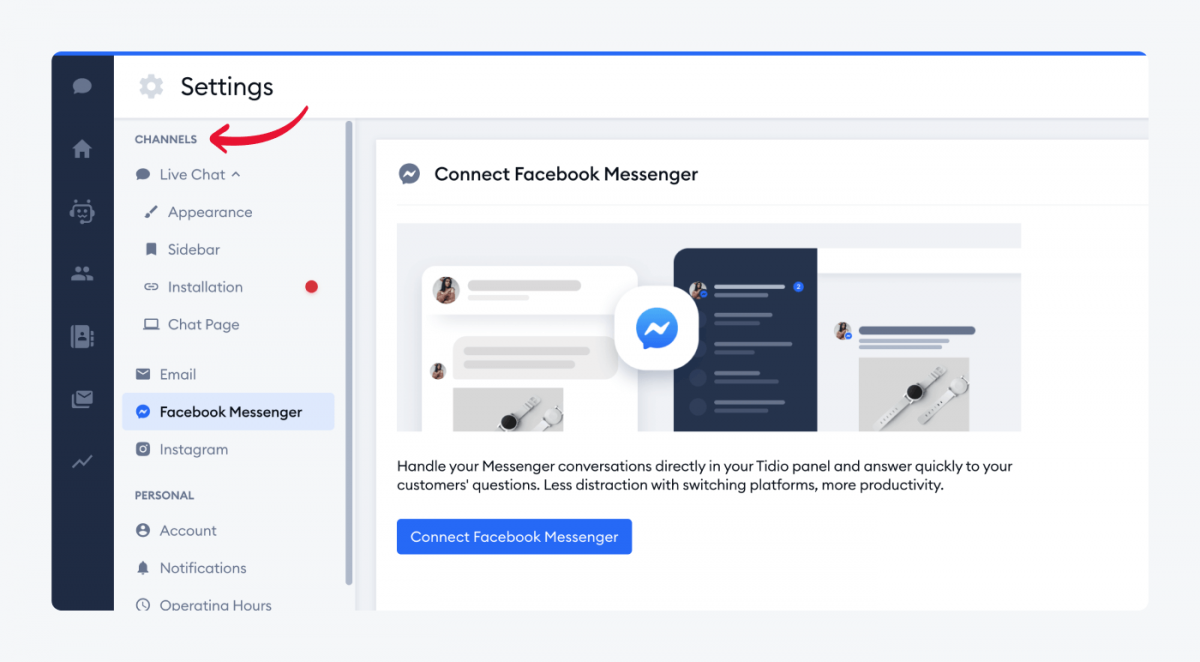Click the red notification dot beside Installation
1200x662 pixels.
click(x=311, y=287)
